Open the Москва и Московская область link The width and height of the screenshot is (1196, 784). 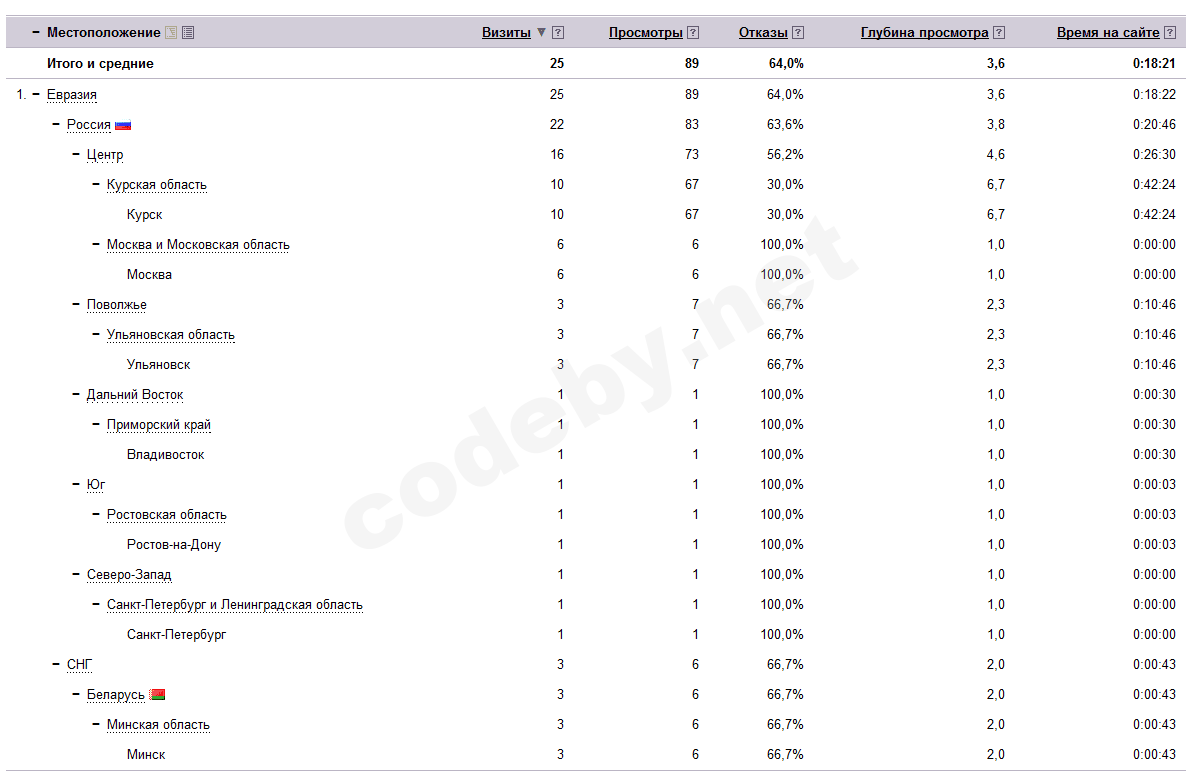198,245
